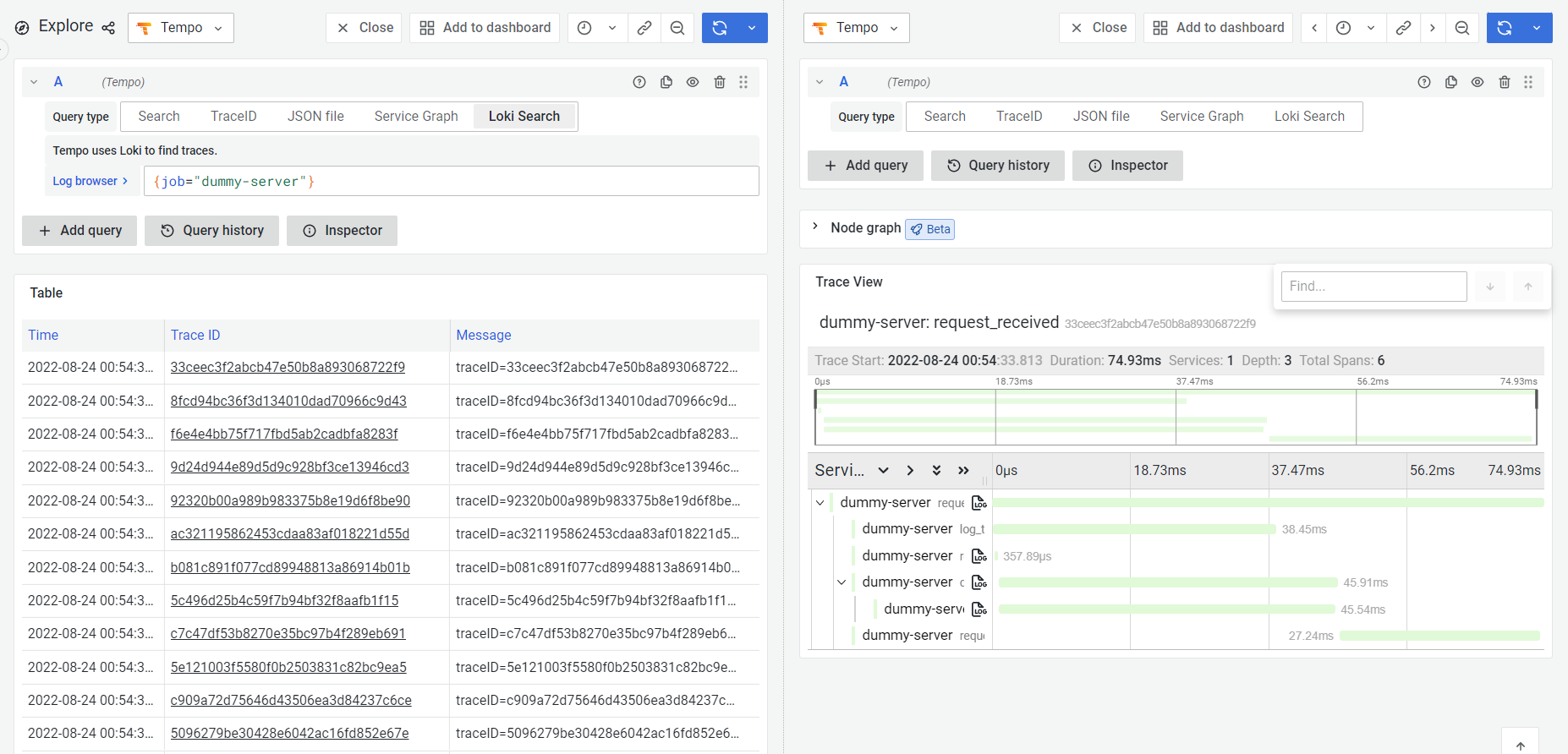Click Add to dashboard in left pane
Screen dimensions: 1568x754
pos(485,28)
